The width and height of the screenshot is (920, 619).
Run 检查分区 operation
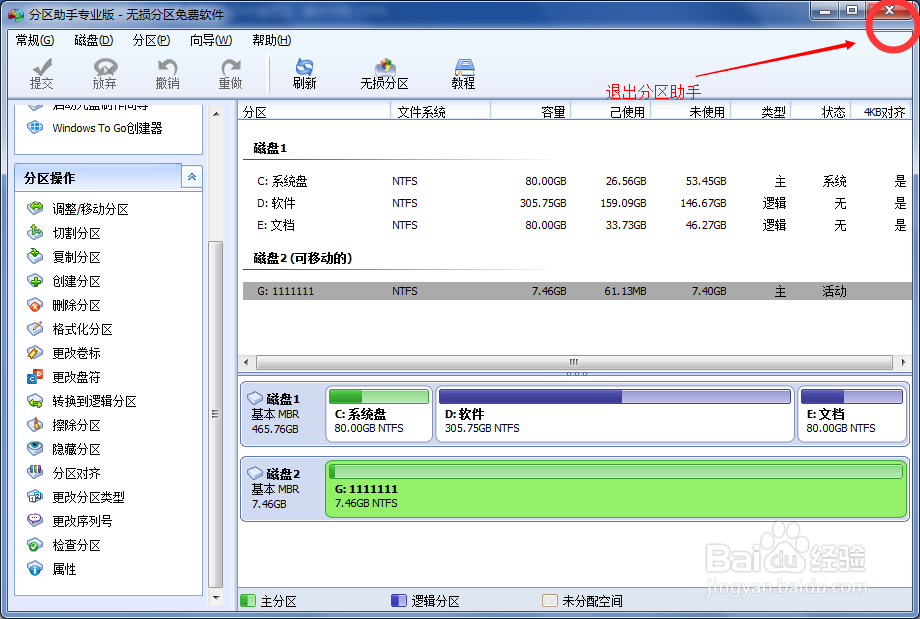click(x=64, y=545)
